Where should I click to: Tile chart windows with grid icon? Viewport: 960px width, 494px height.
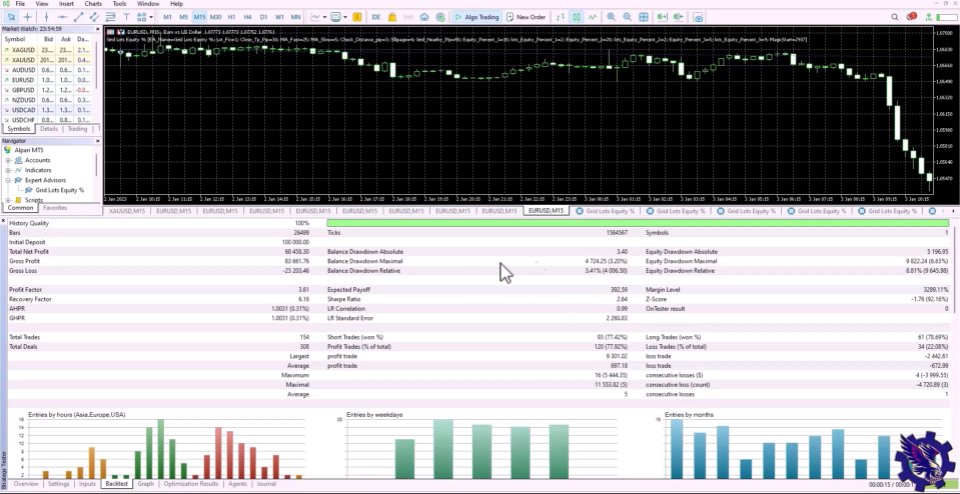(x=643, y=17)
